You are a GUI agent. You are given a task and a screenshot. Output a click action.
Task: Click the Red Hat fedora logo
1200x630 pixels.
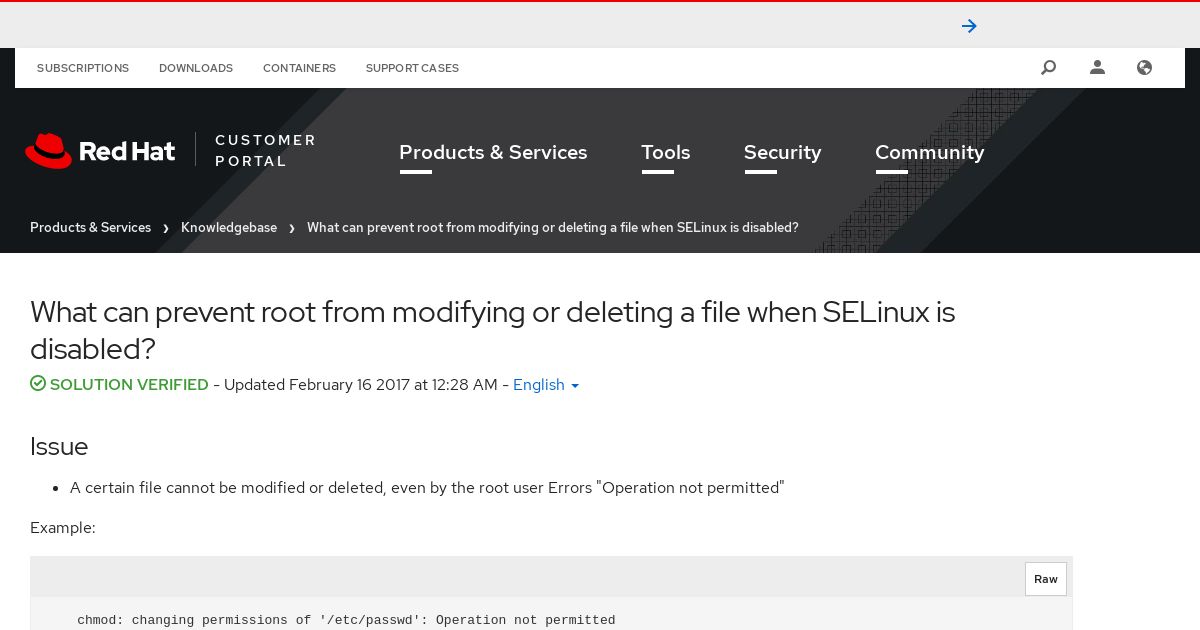pyautogui.click(x=49, y=151)
